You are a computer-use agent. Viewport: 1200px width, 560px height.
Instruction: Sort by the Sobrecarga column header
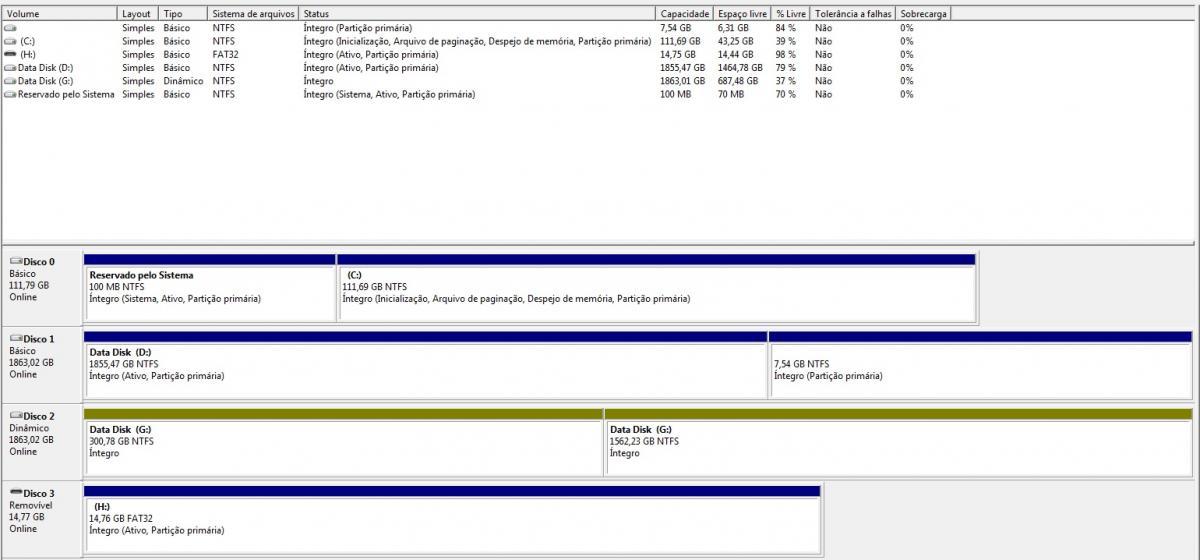click(x=923, y=14)
